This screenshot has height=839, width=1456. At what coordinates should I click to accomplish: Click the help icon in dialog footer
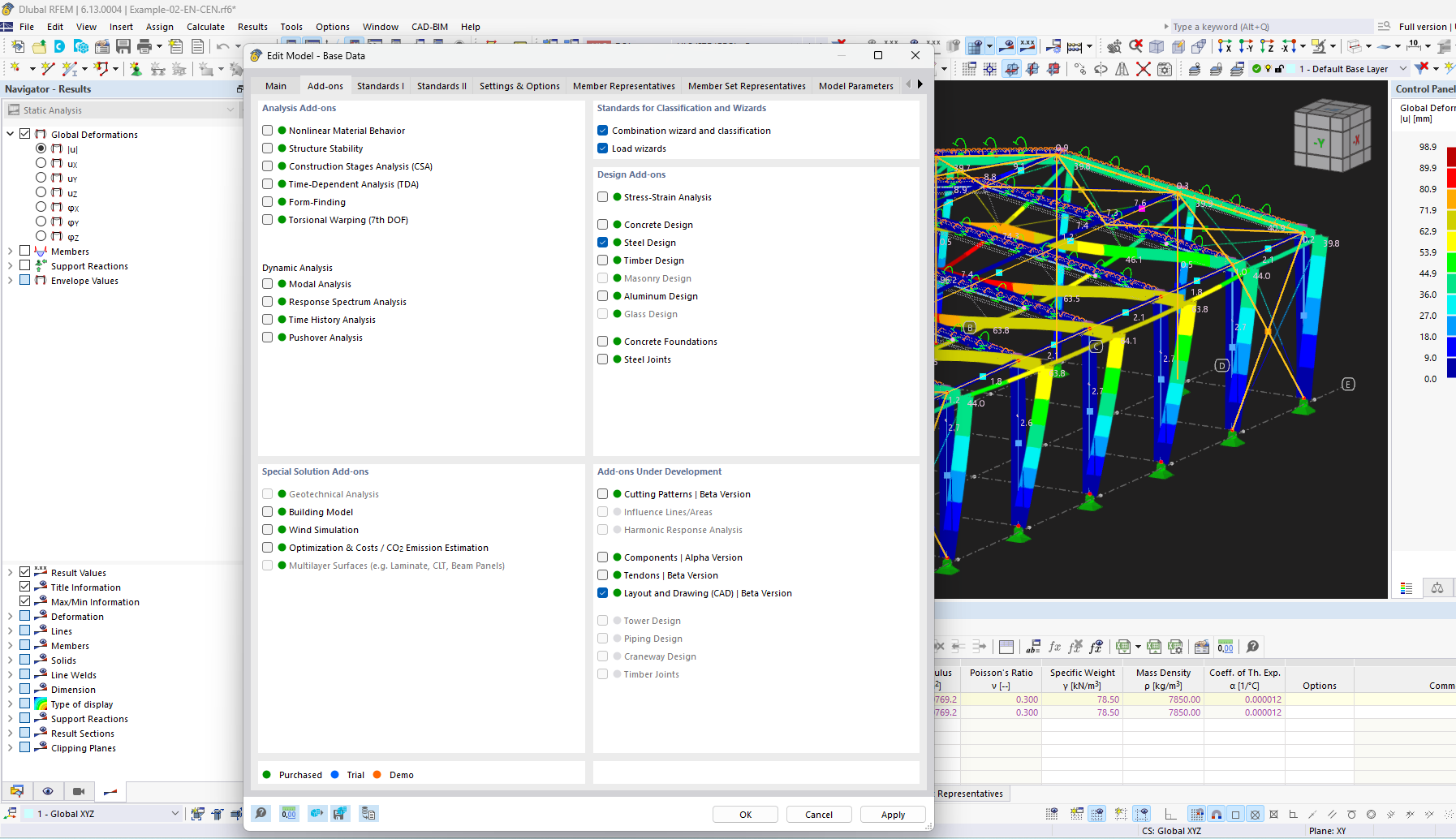tap(261, 814)
